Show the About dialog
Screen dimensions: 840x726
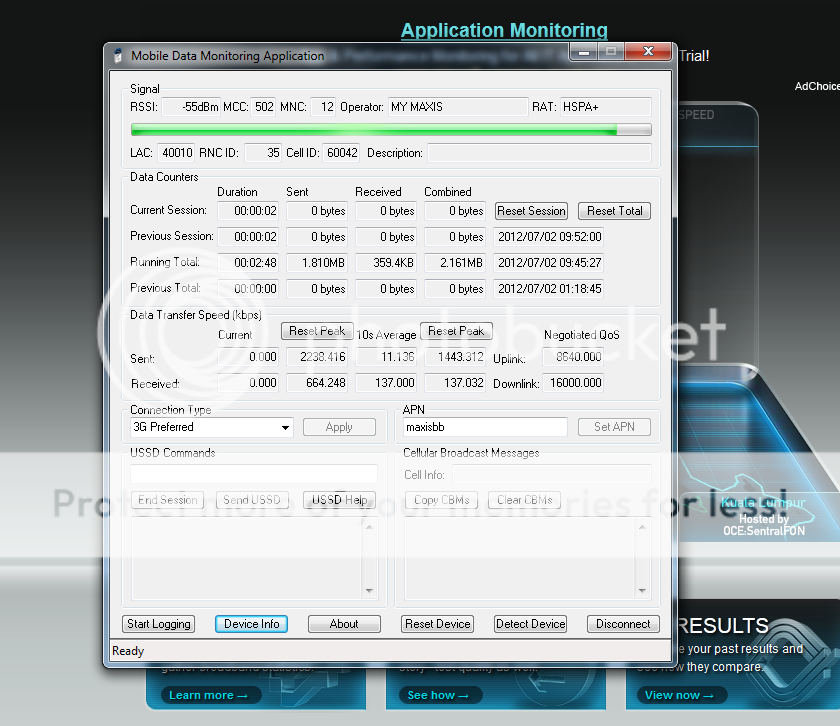pos(344,624)
